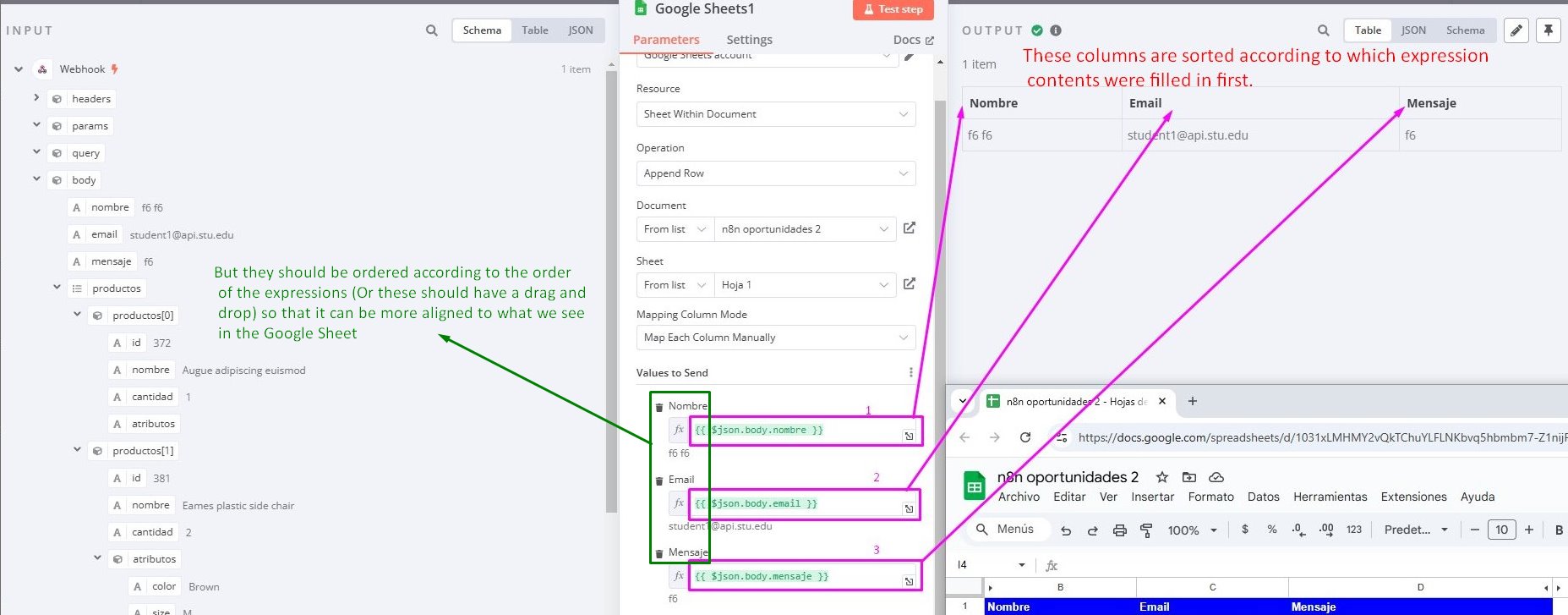Click the Sheets font size field
This screenshot has width=1568, height=615.
coord(1501,530)
